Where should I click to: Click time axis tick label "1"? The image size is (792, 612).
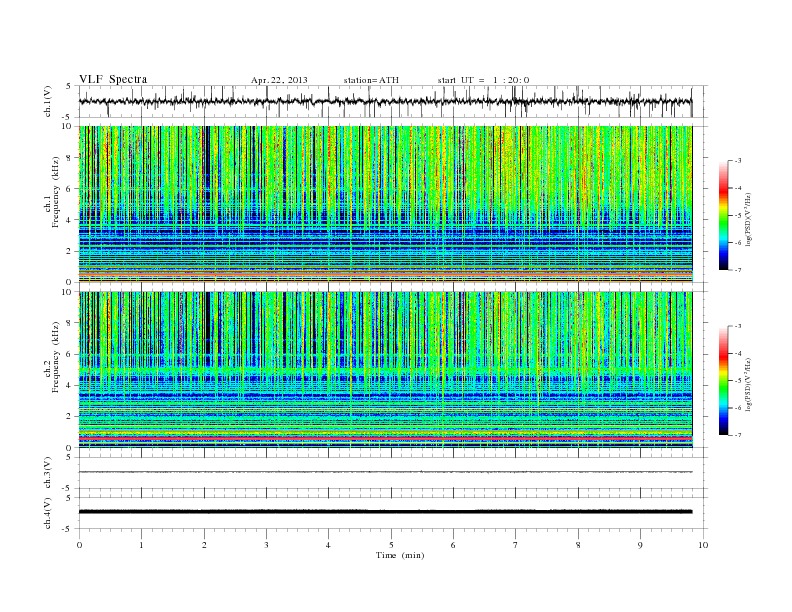coord(141,545)
